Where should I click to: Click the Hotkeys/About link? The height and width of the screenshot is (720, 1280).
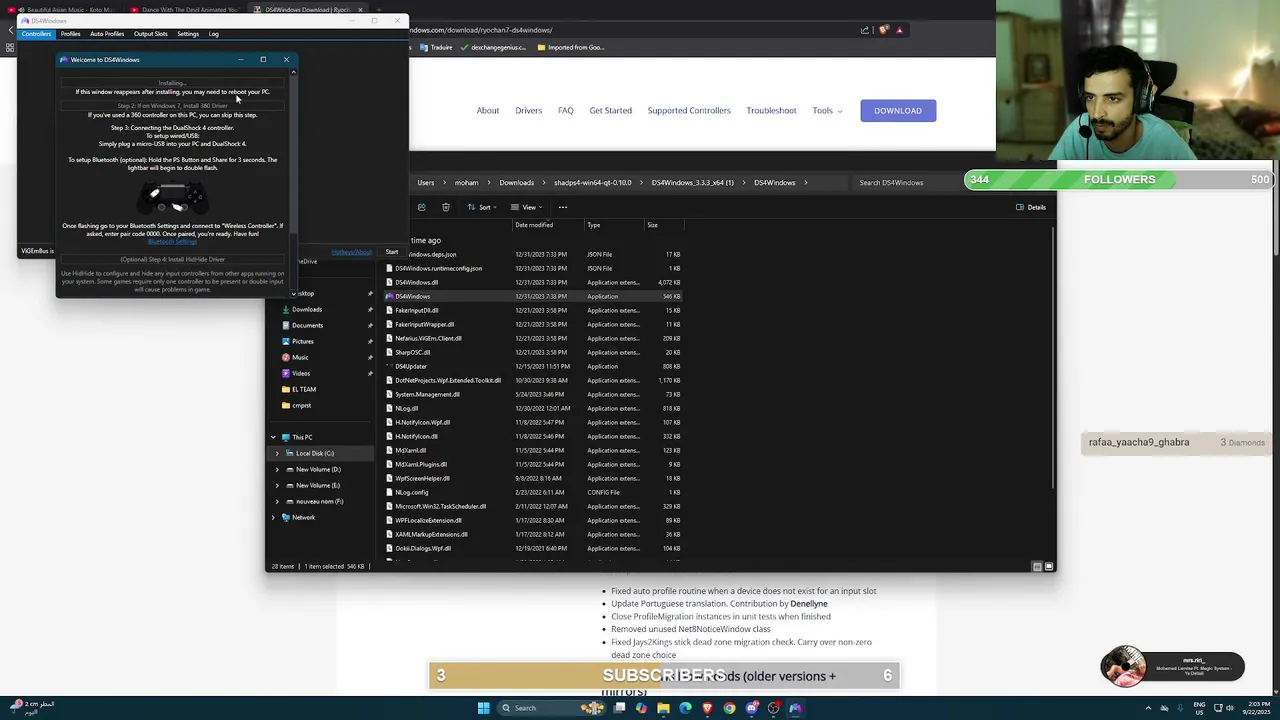[351, 252]
